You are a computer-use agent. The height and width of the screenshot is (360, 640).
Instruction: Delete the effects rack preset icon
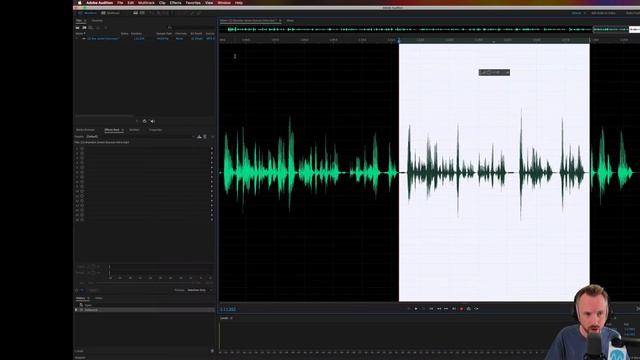click(205, 137)
